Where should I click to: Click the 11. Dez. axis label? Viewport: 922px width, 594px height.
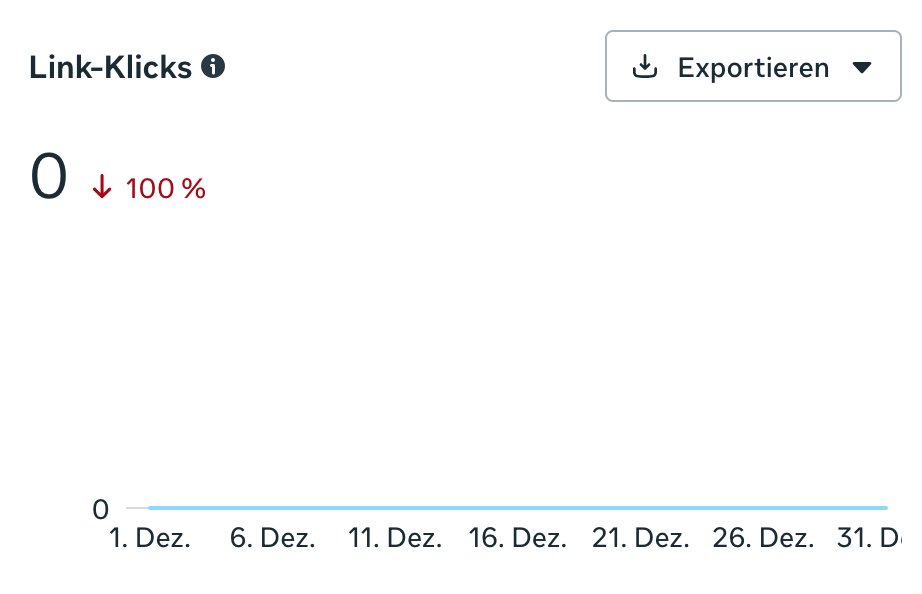tap(395, 538)
